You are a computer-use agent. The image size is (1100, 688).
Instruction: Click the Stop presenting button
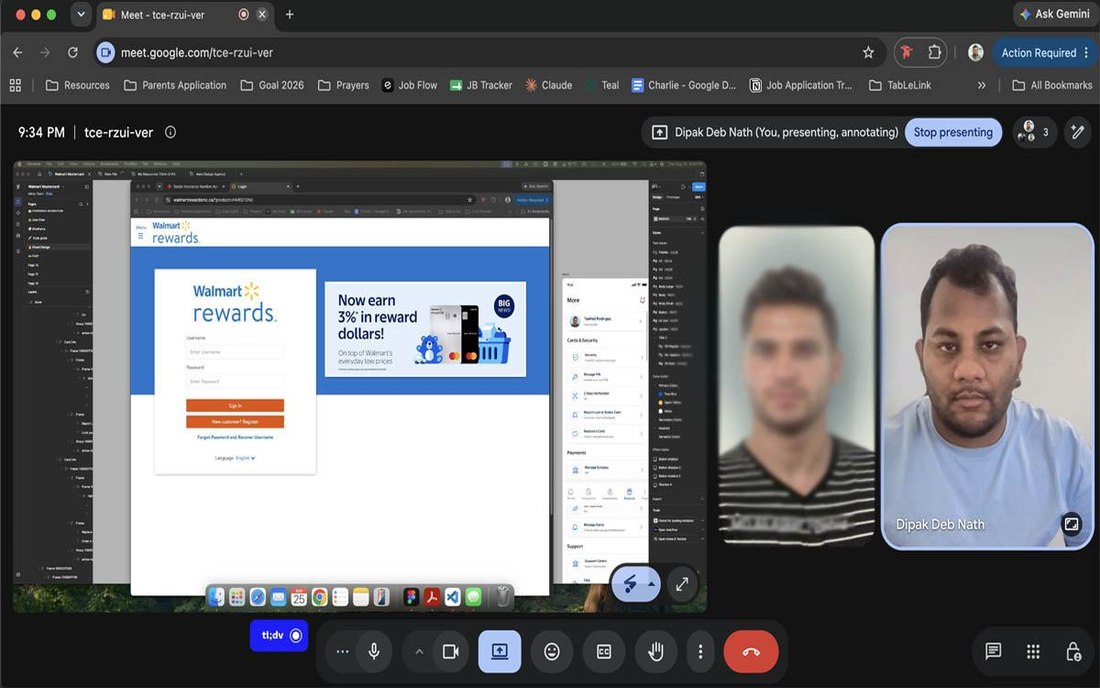pyautogui.click(x=953, y=132)
